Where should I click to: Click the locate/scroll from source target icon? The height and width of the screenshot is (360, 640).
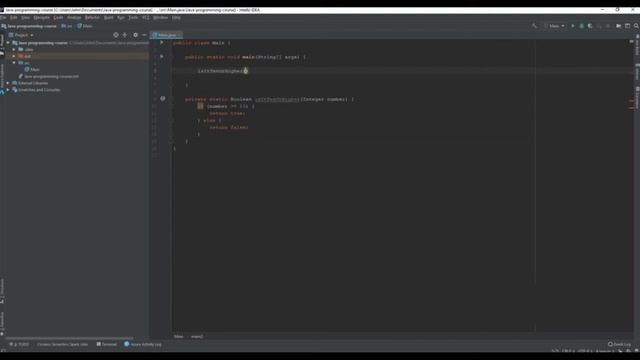(116, 35)
